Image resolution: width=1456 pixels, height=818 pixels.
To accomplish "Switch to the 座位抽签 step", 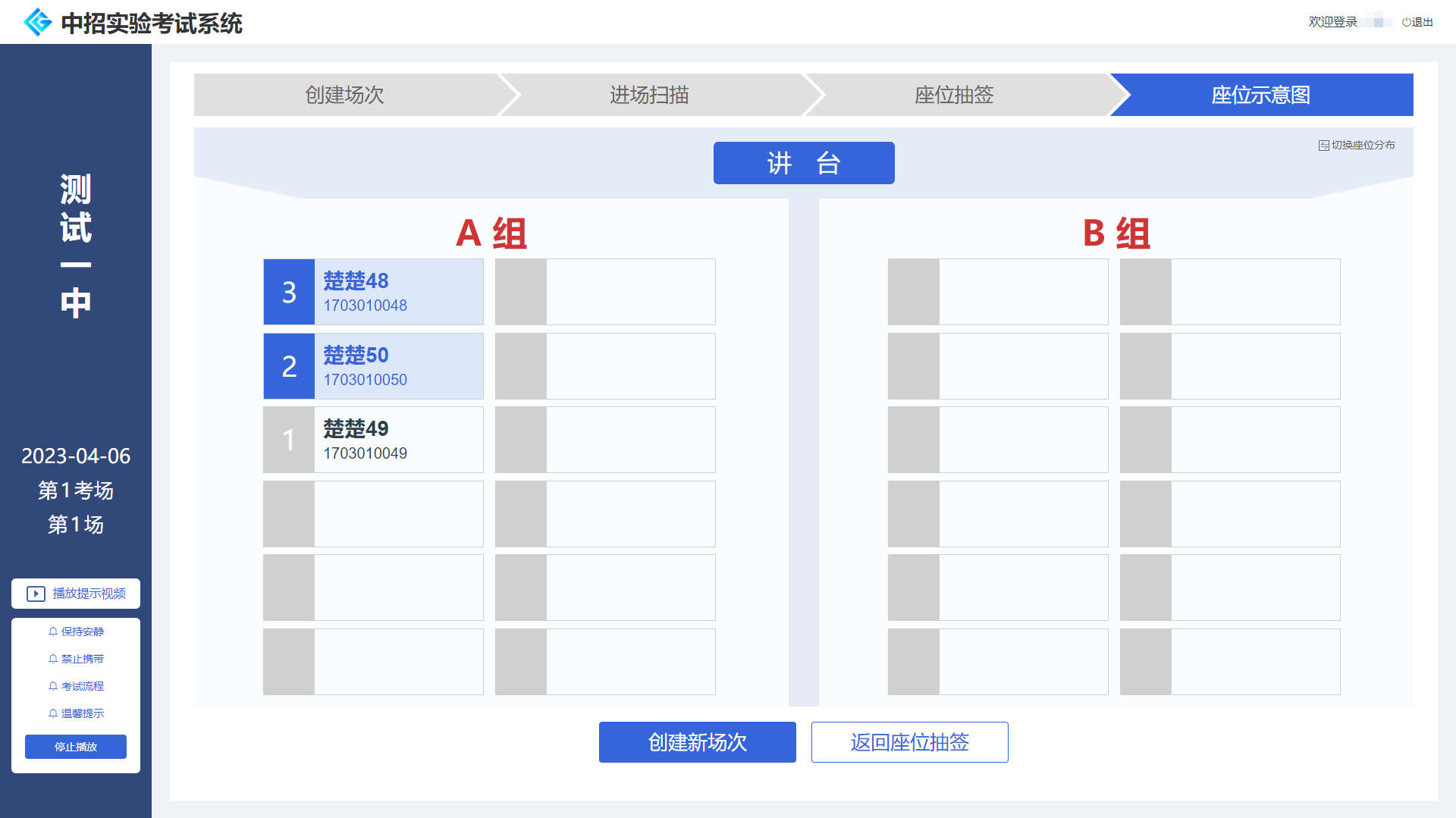I will 955,95.
